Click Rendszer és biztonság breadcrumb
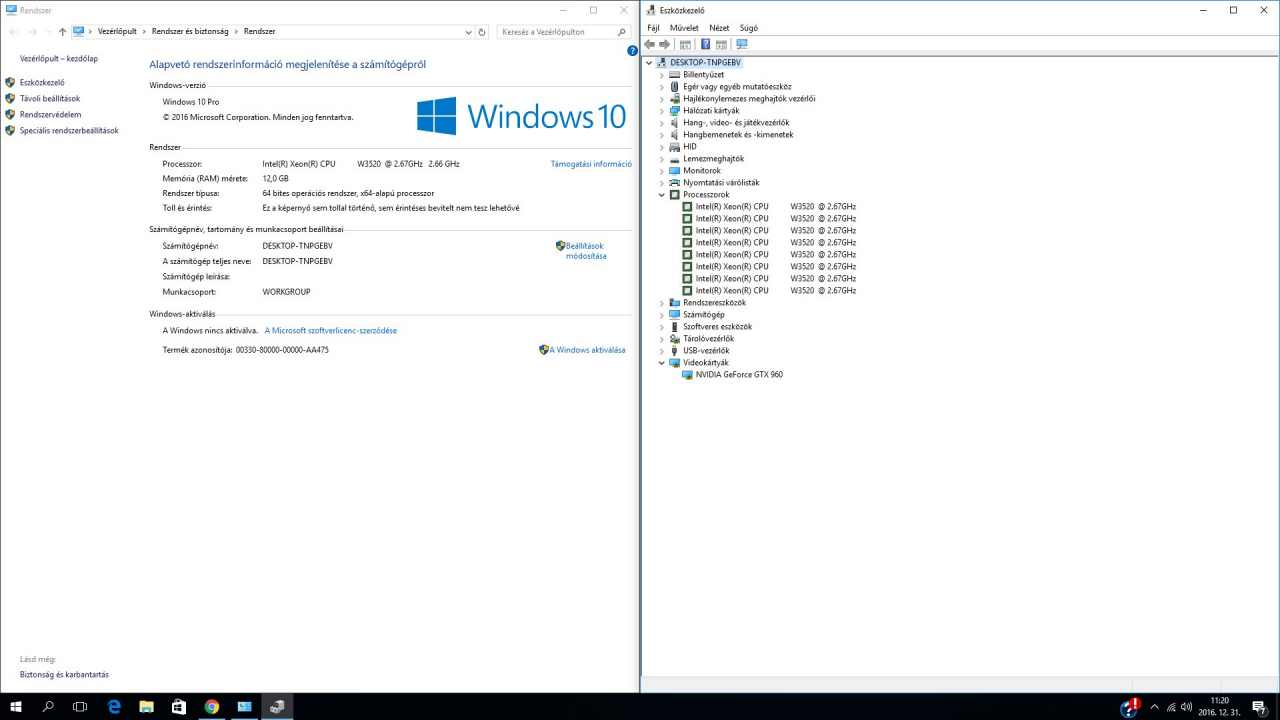1280x720 pixels. coord(190,32)
